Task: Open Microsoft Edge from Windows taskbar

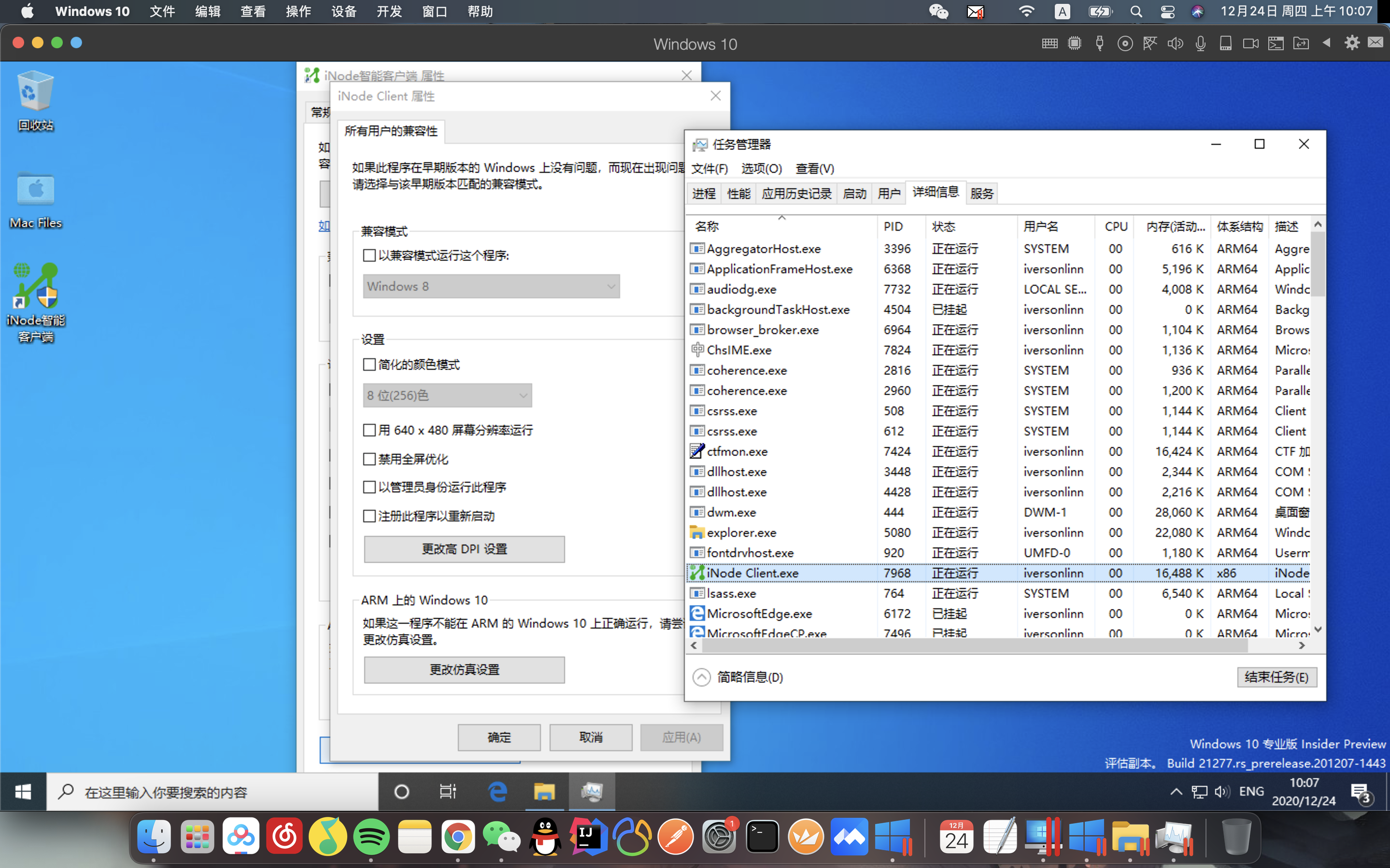Action: pos(497,792)
